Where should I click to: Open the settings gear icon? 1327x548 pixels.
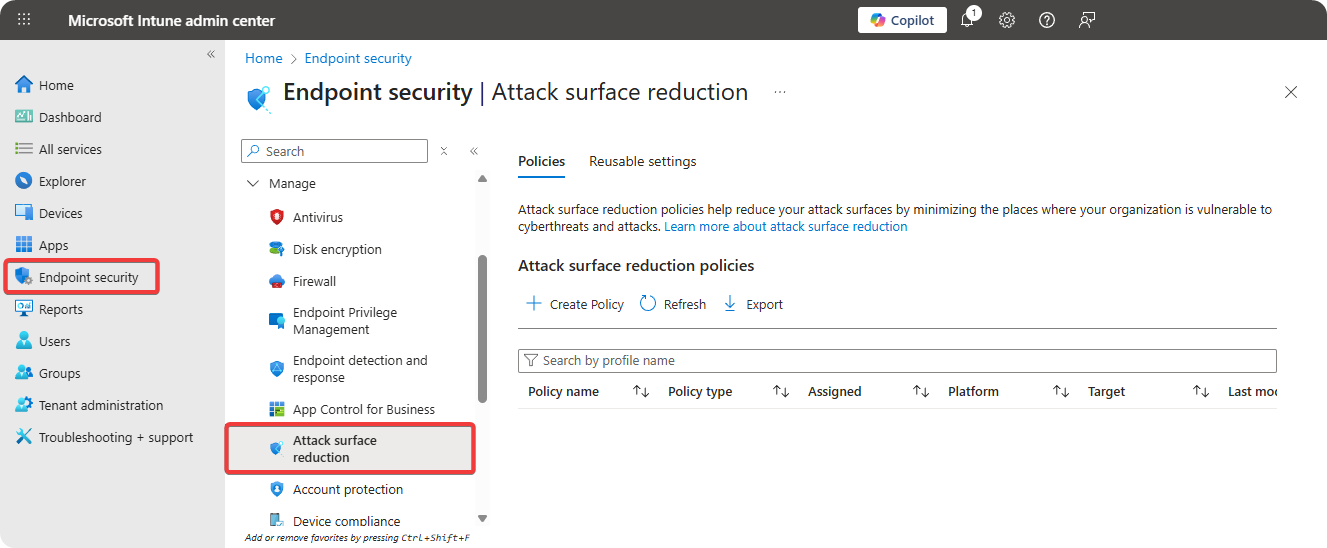point(1007,20)
